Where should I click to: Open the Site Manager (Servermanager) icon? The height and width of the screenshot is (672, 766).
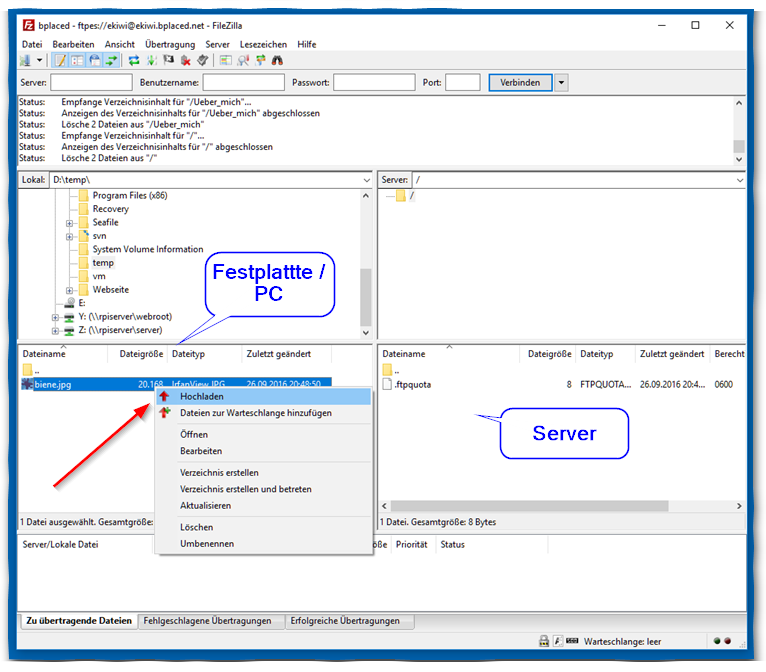coord(26,61)
